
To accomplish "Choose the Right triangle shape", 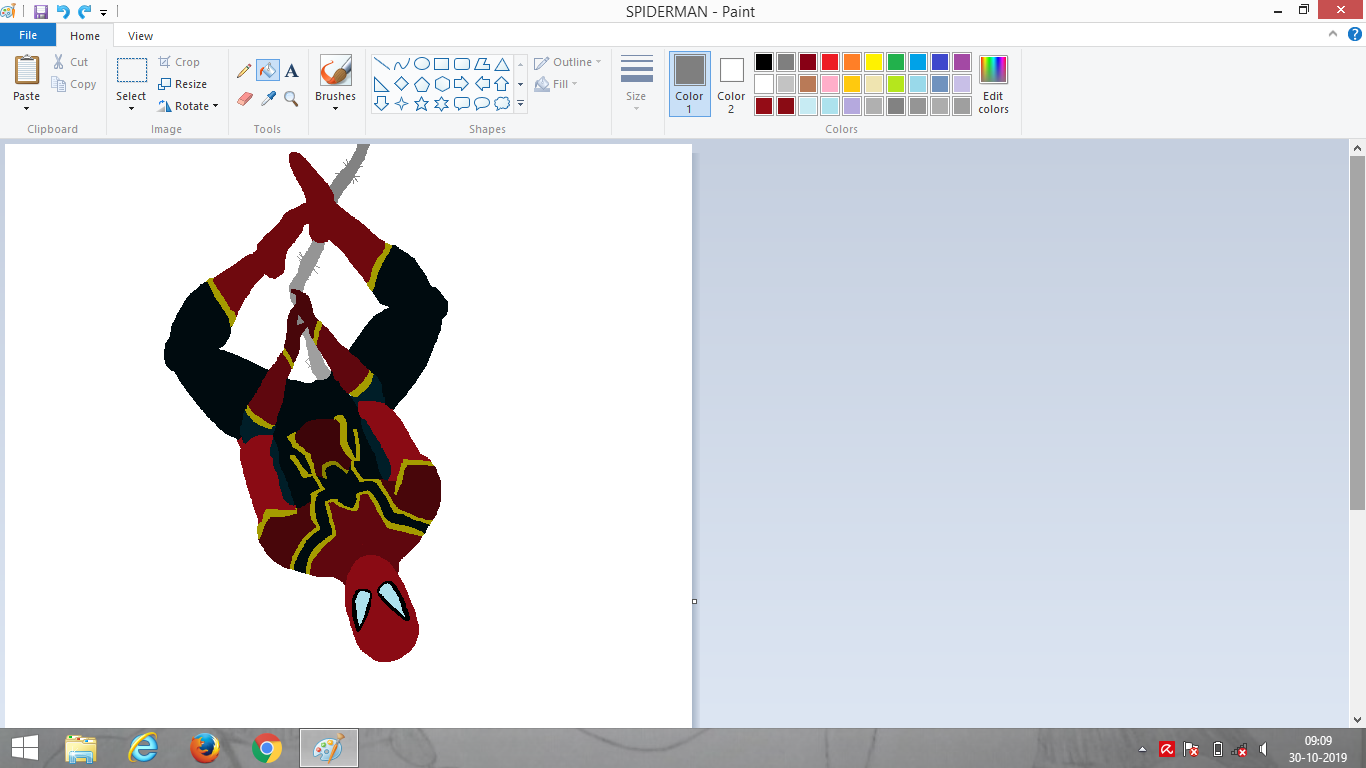I will click(x=382, y=84).
